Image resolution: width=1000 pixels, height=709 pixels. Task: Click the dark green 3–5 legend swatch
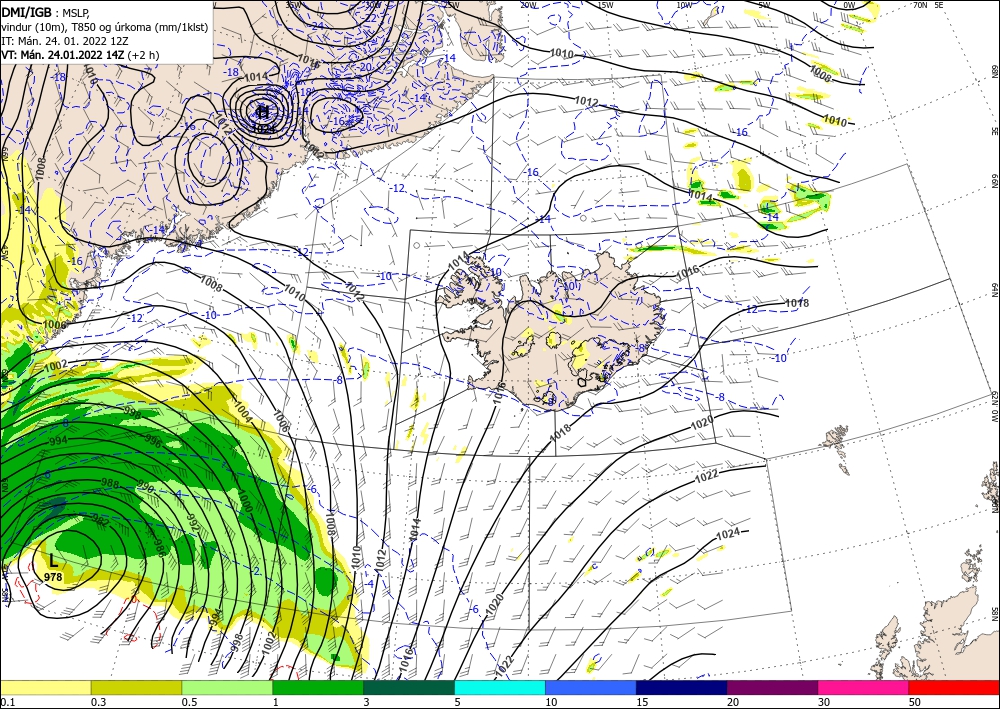[409, 687]
